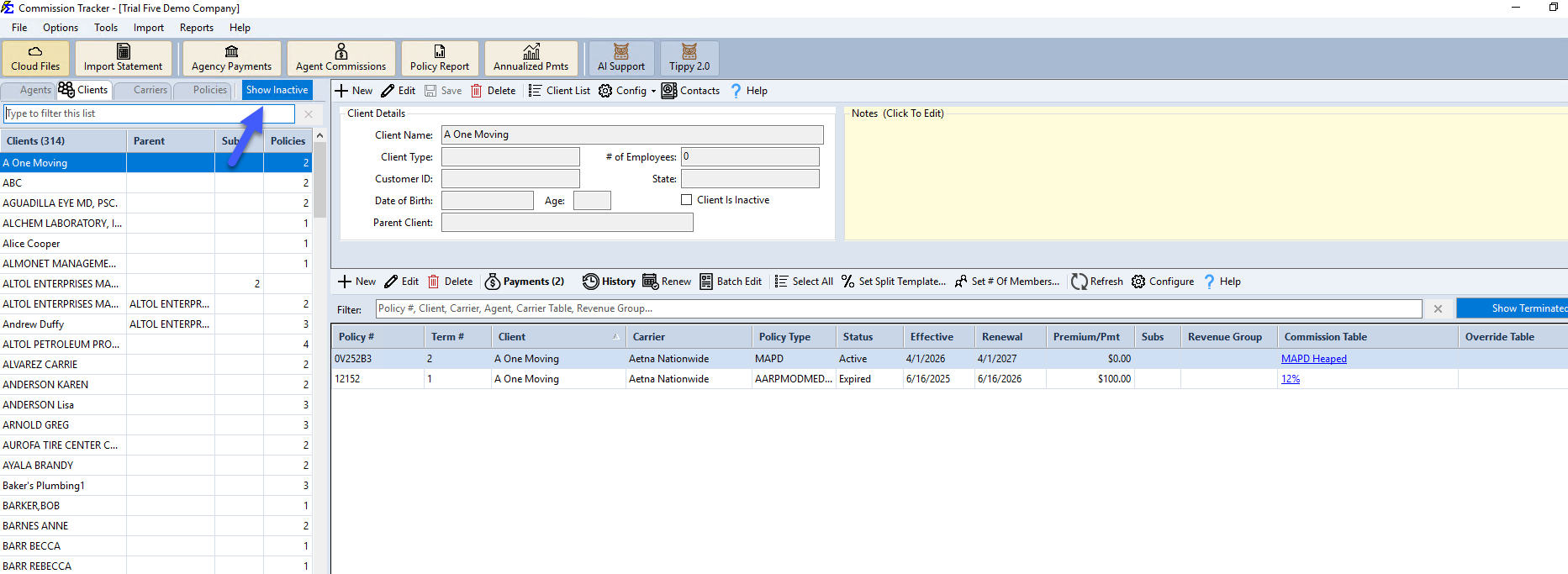Open Annualized Pmts
Image resolution: width=1568 pixels, height=574 pixels.
(x=531, y=58)
